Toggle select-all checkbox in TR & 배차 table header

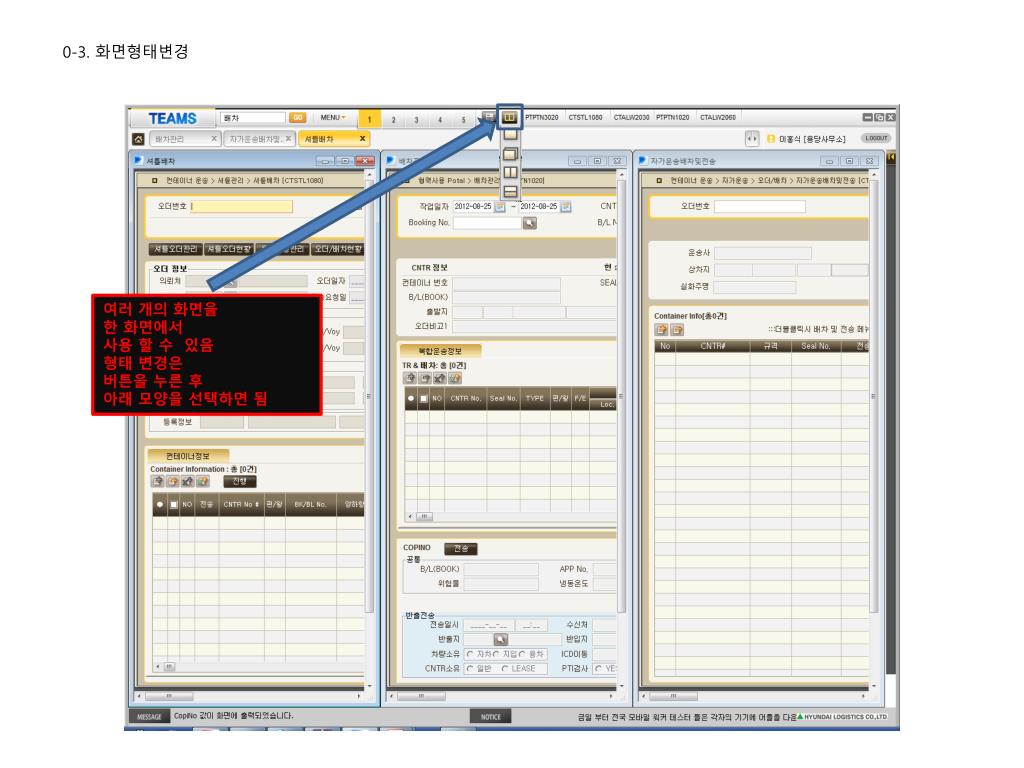424,398
